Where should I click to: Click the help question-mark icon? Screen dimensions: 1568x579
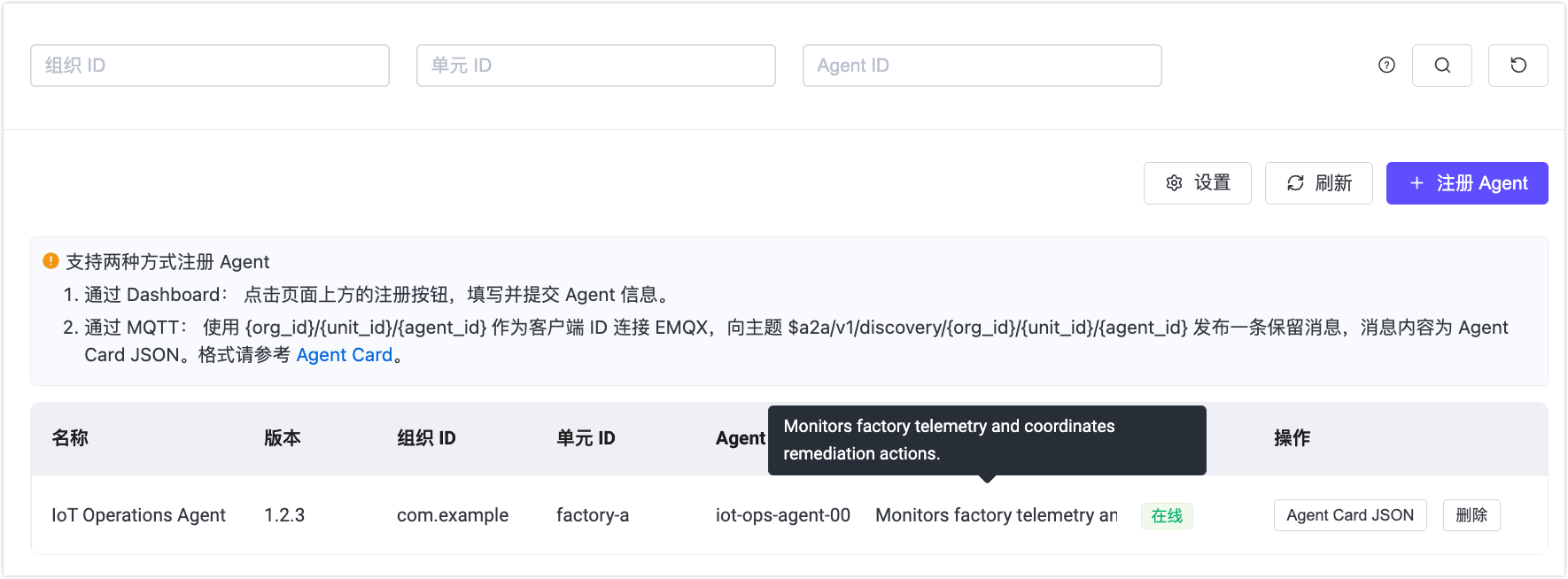(1386, 65)
